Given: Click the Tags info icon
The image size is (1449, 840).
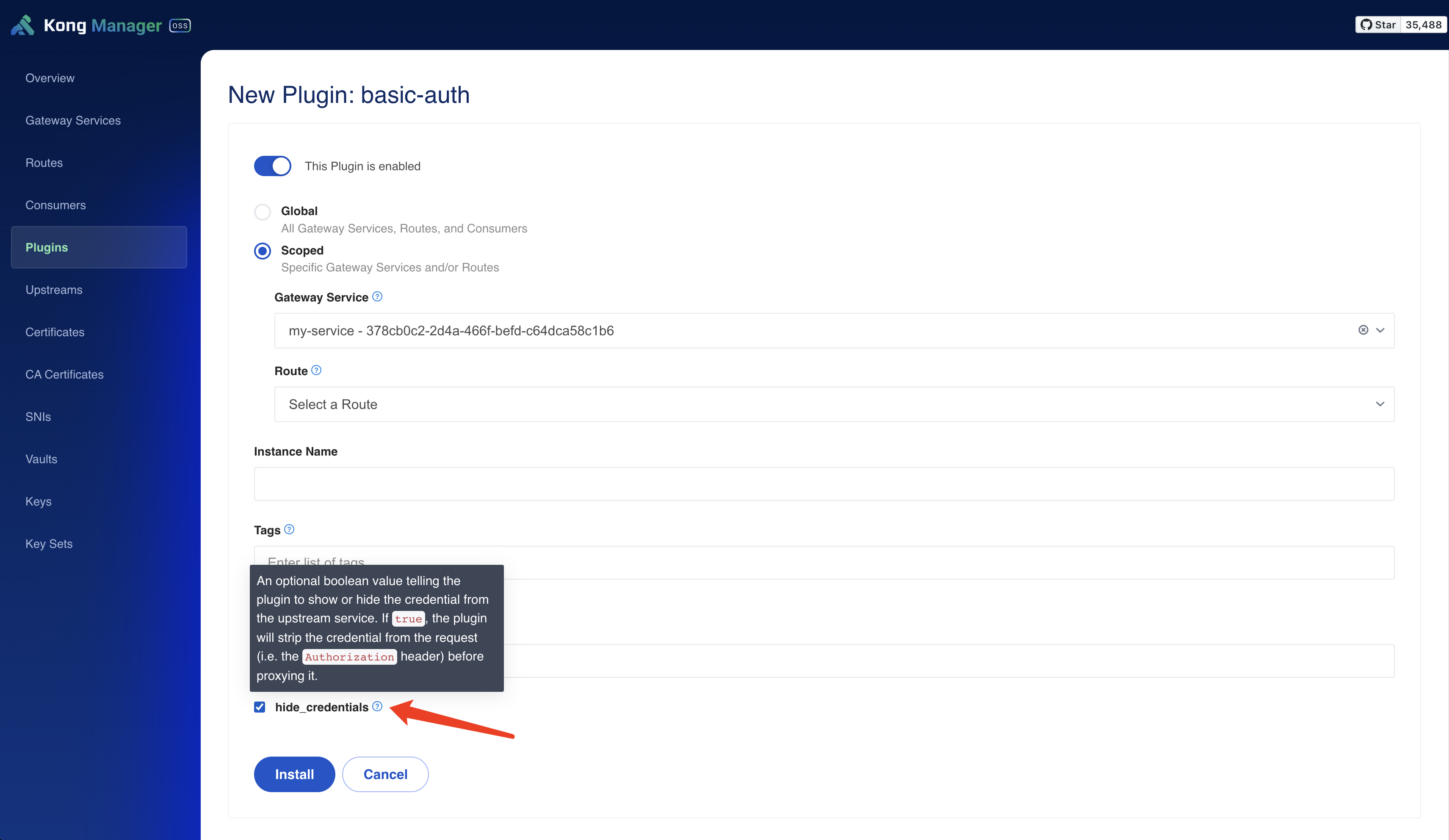Looking at the screenshot, I should tap(290, 529).
